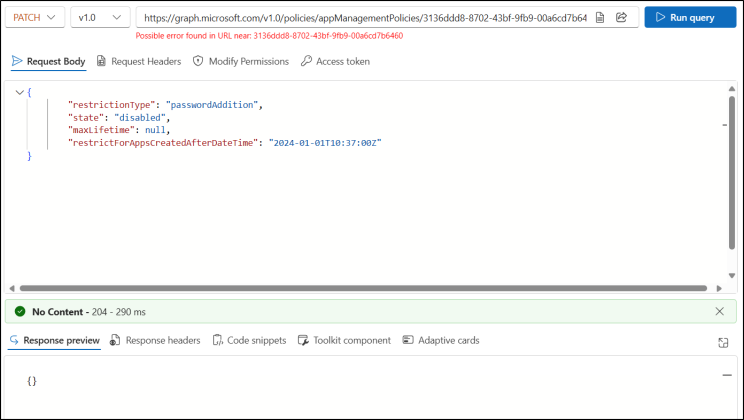The image size is (744, 420).
Task: Open the Adaptive cards tab
Action: coord(441,340)
